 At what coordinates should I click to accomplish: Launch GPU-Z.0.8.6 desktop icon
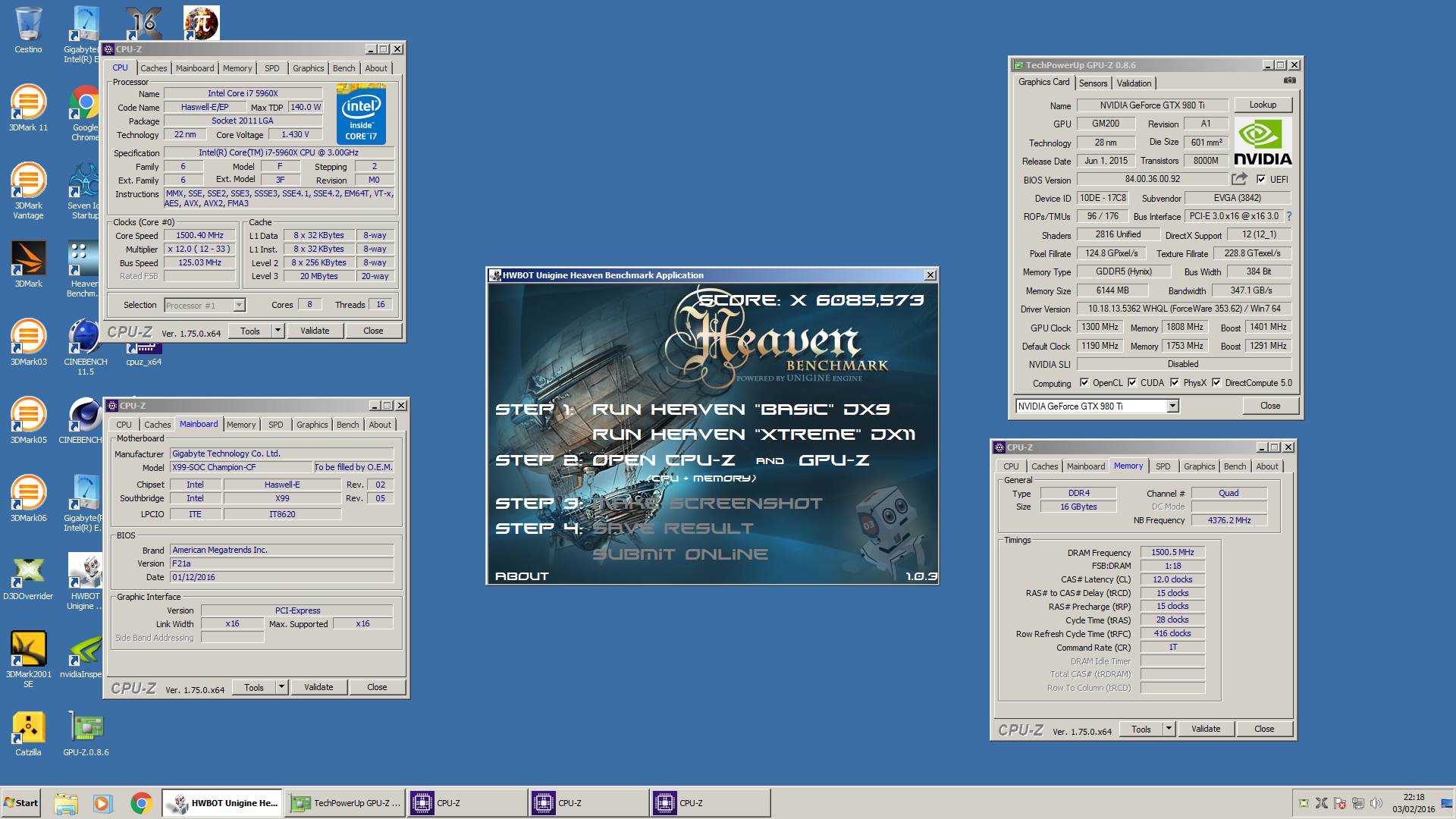[x=86, y=733]
